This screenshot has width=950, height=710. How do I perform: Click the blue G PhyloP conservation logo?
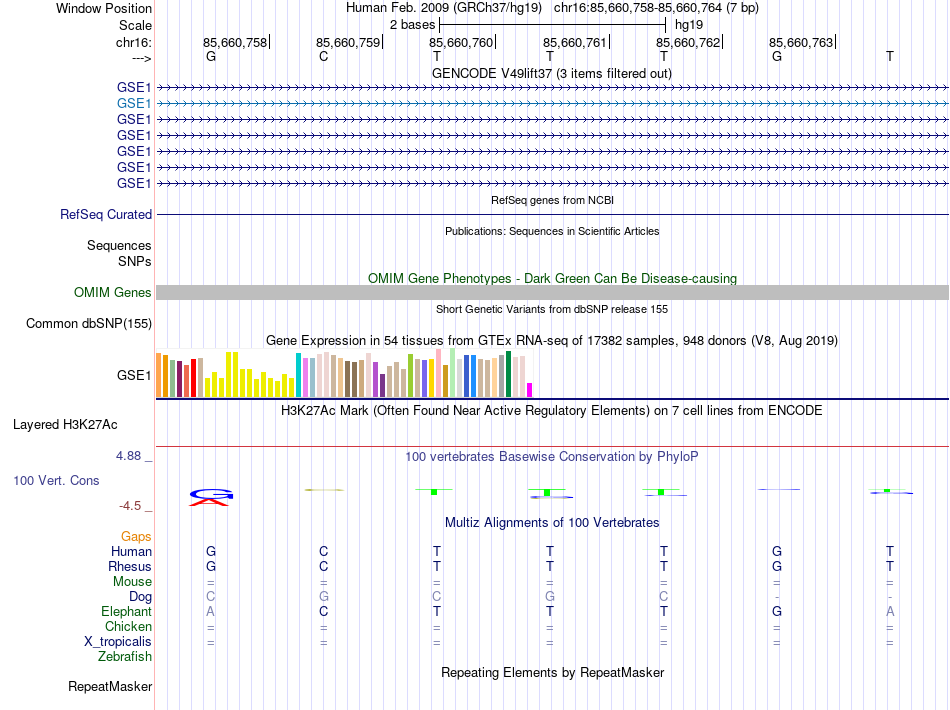[x=211, y=493]
